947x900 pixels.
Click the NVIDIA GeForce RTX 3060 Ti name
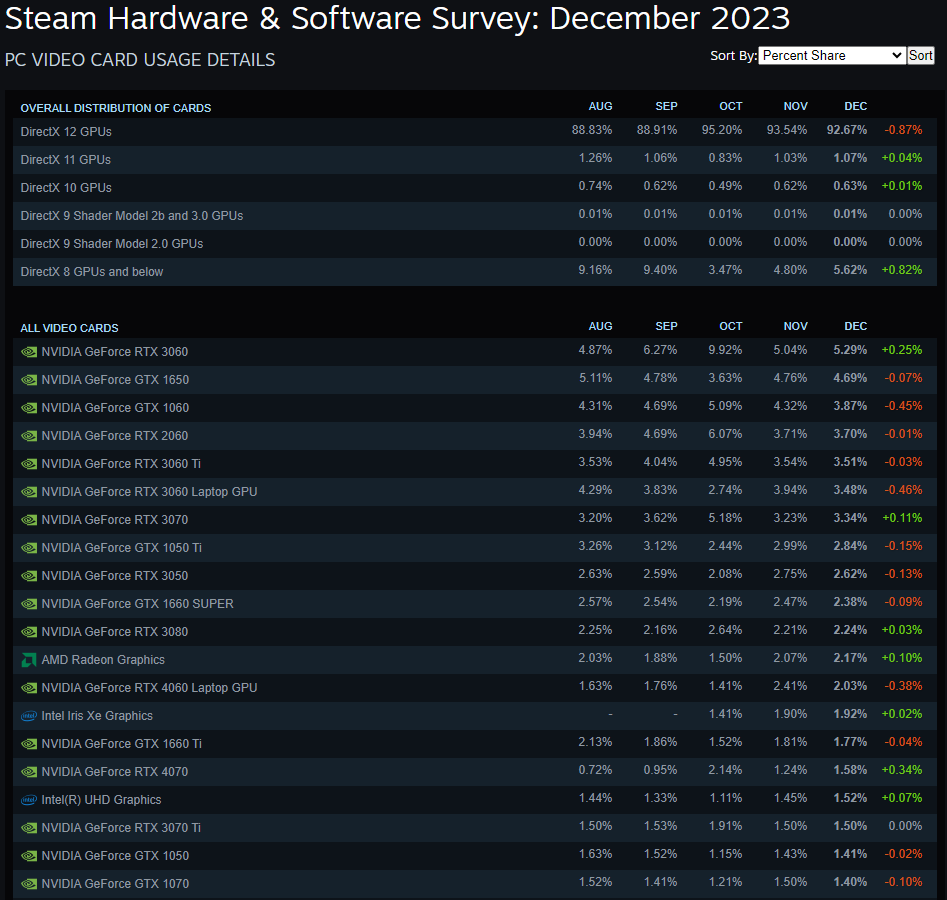[121, 464]
